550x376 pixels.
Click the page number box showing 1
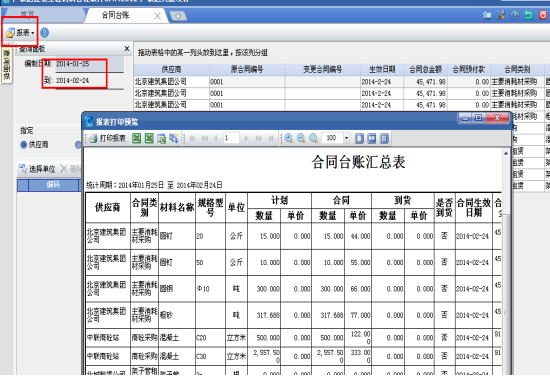coord(232,138)
